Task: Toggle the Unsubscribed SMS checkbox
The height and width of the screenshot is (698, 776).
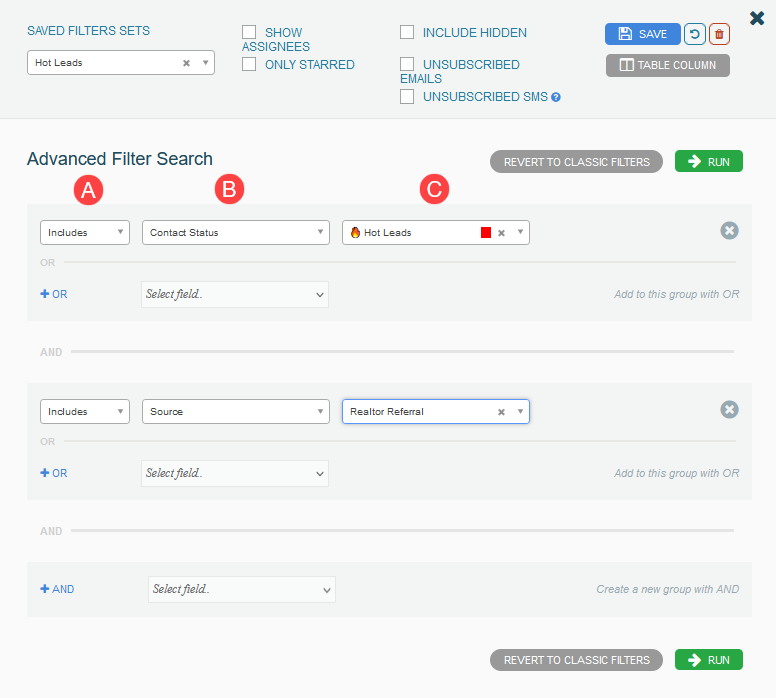Action: click(407, 97)
